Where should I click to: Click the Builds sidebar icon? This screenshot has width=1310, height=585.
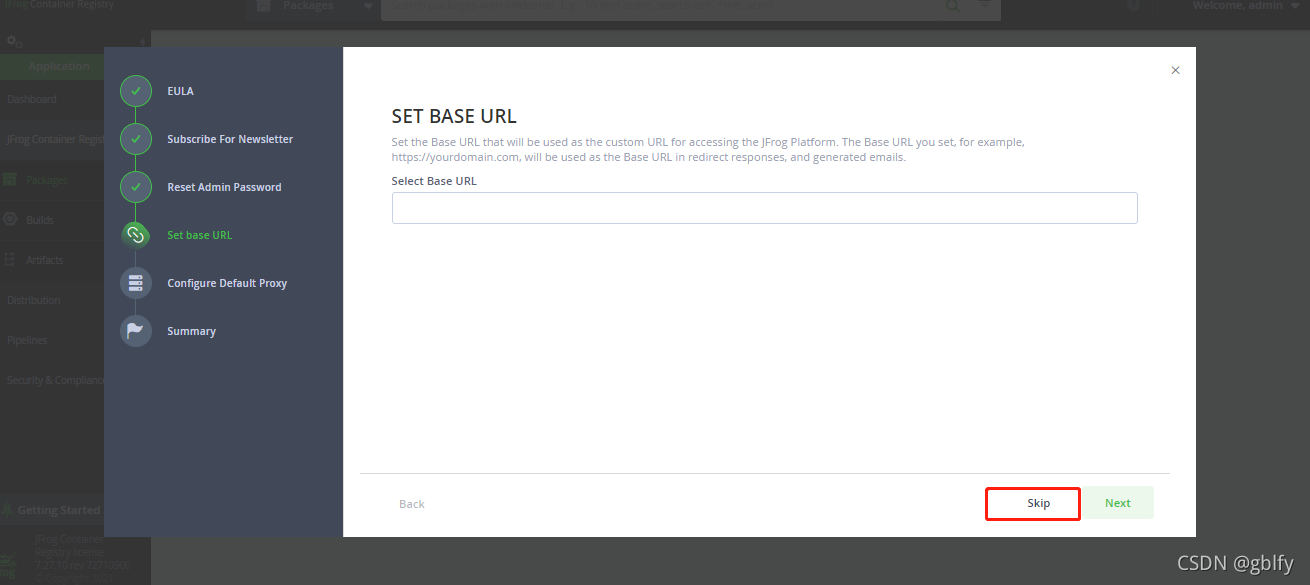tap(10, 220)
